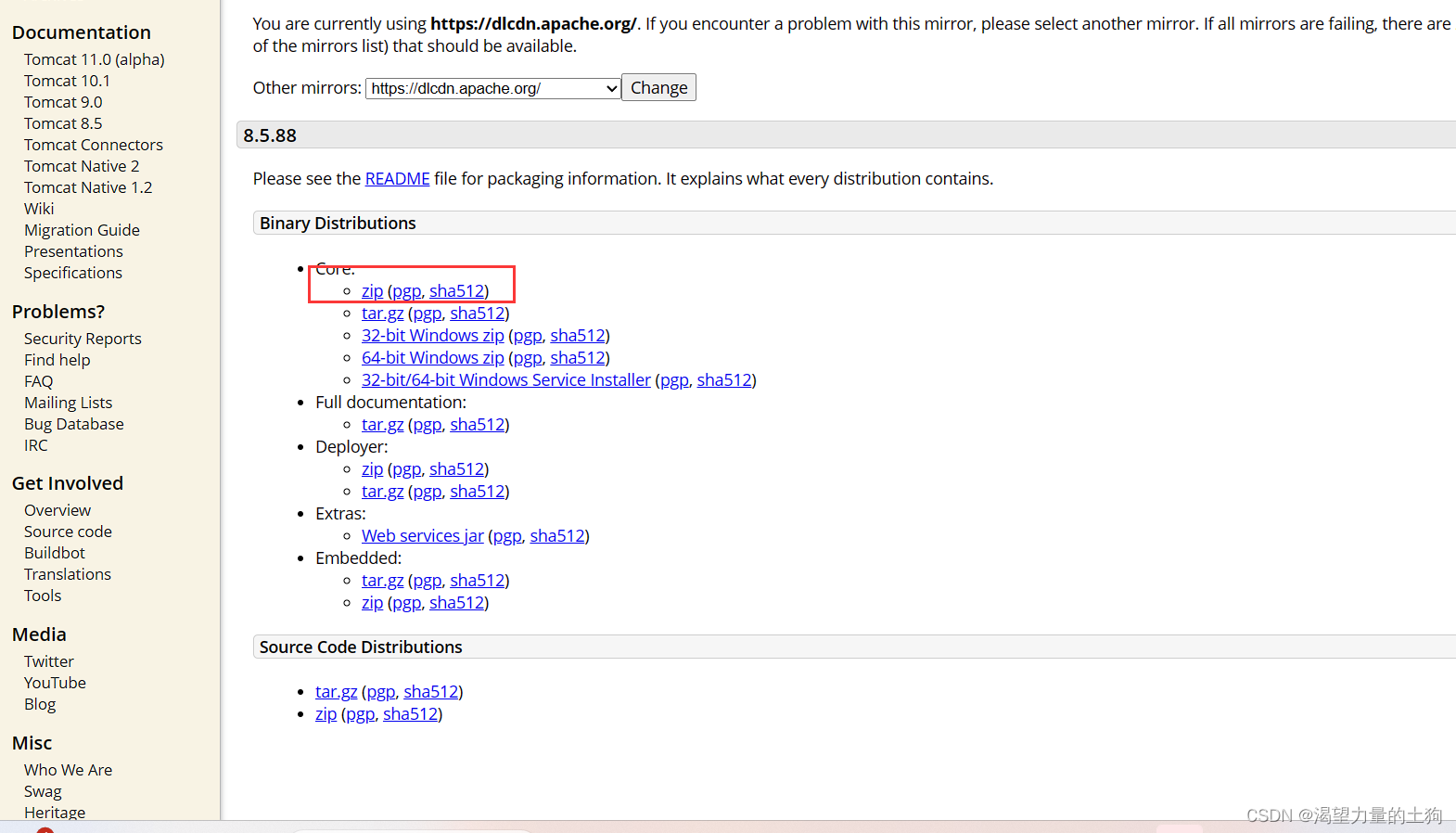
Task: Open sha512 for source code tar.gz
Action: 431,692
